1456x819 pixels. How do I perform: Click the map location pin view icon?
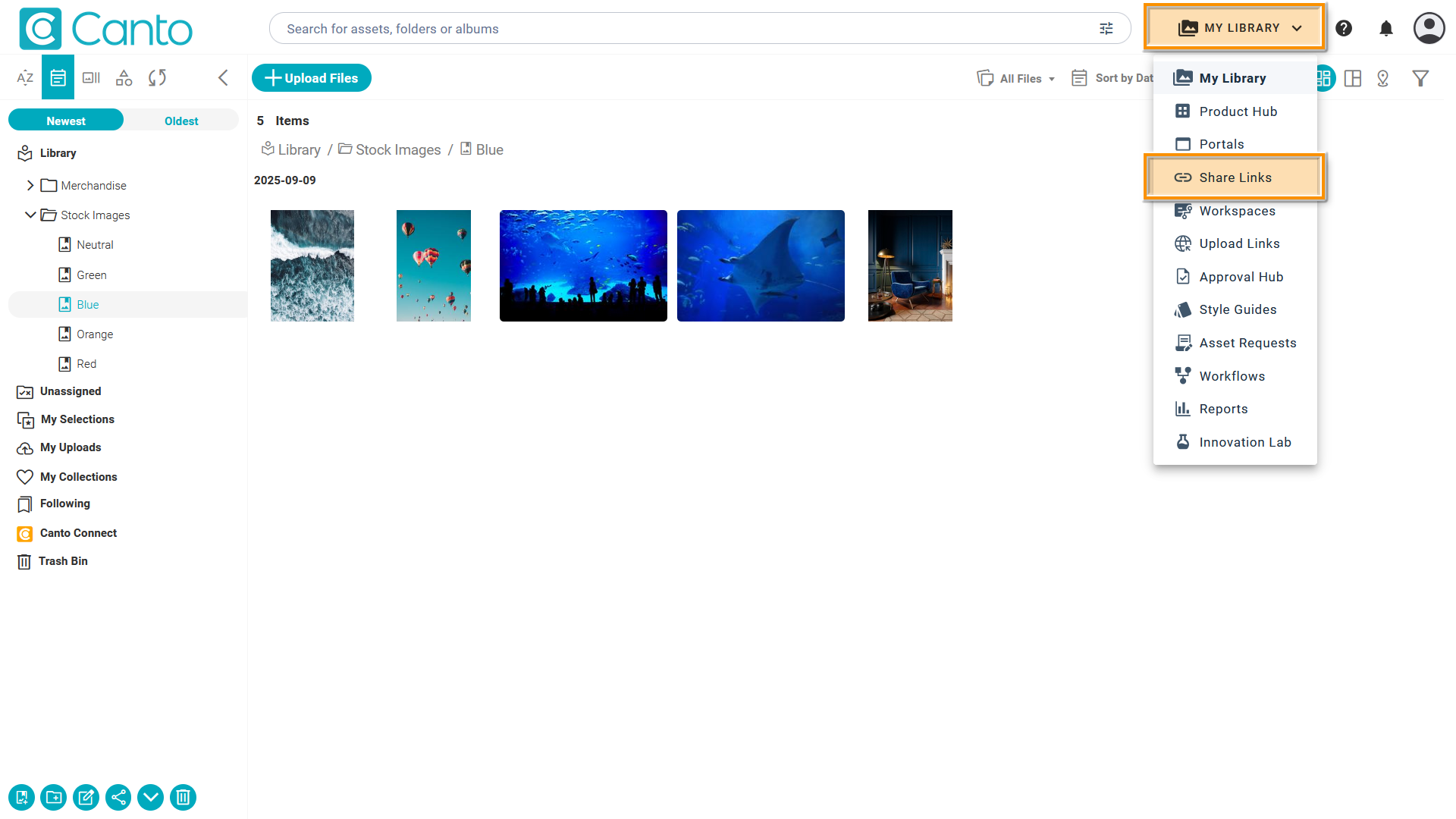(1382, 78)
